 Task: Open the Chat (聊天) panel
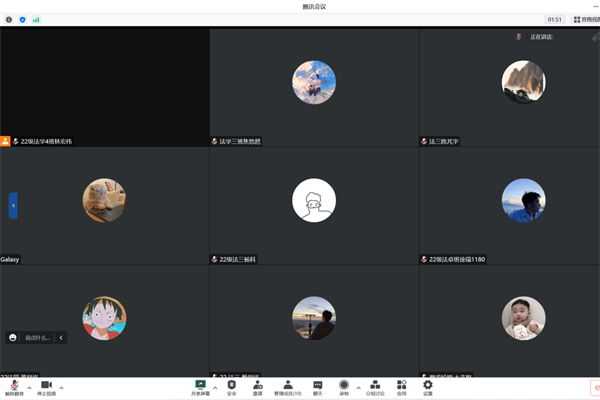click(318, 386)
